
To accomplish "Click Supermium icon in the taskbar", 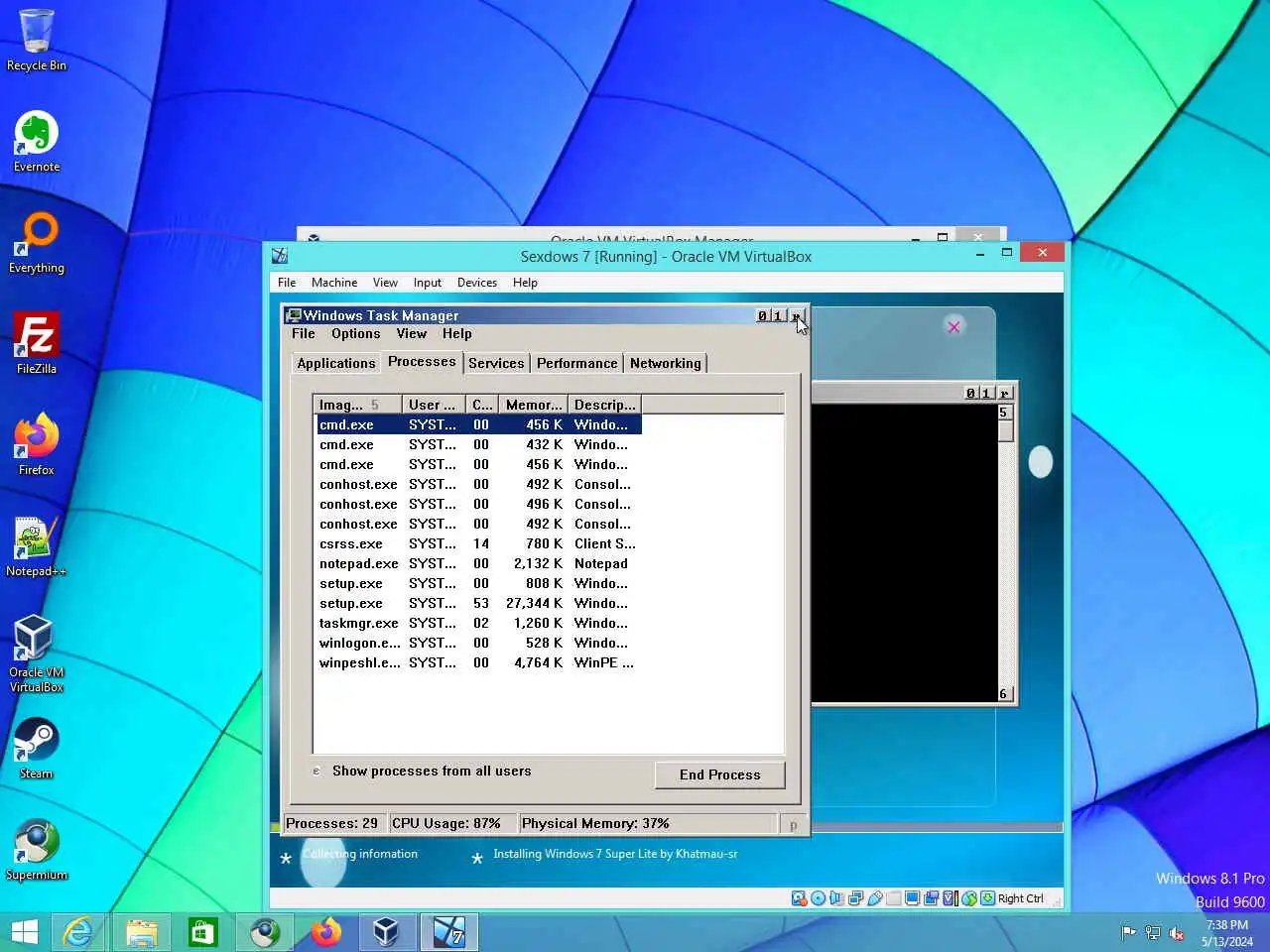I will tap(264, 932).
